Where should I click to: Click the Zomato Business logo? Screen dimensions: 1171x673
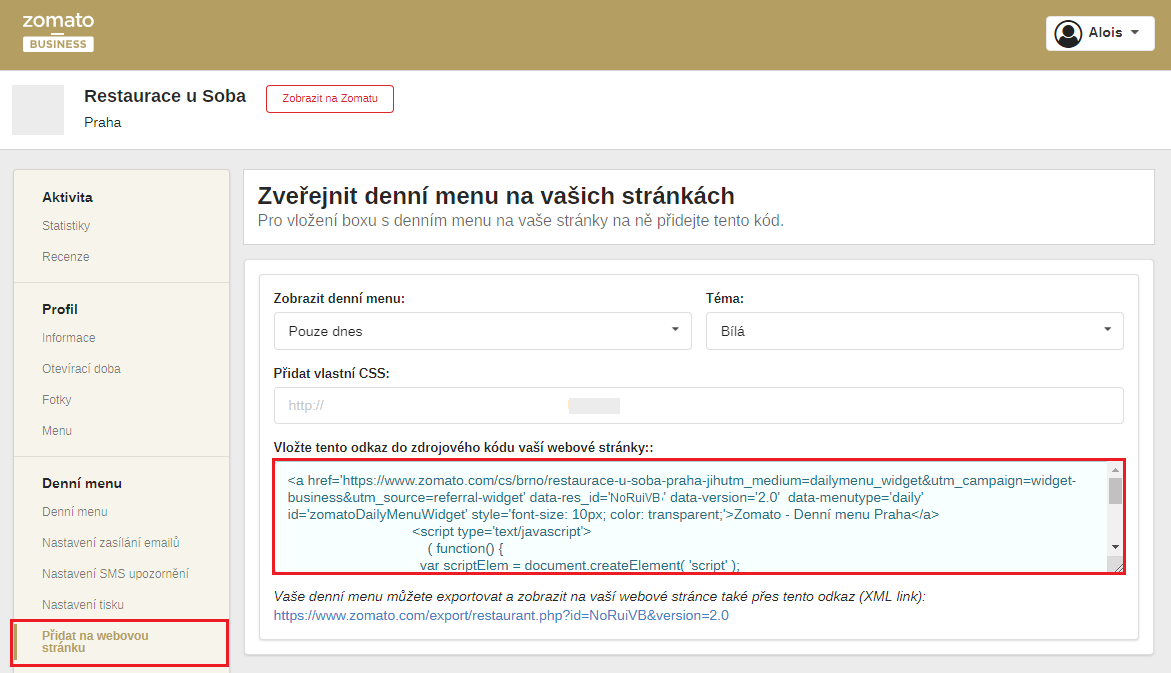(x=58, y=32)
